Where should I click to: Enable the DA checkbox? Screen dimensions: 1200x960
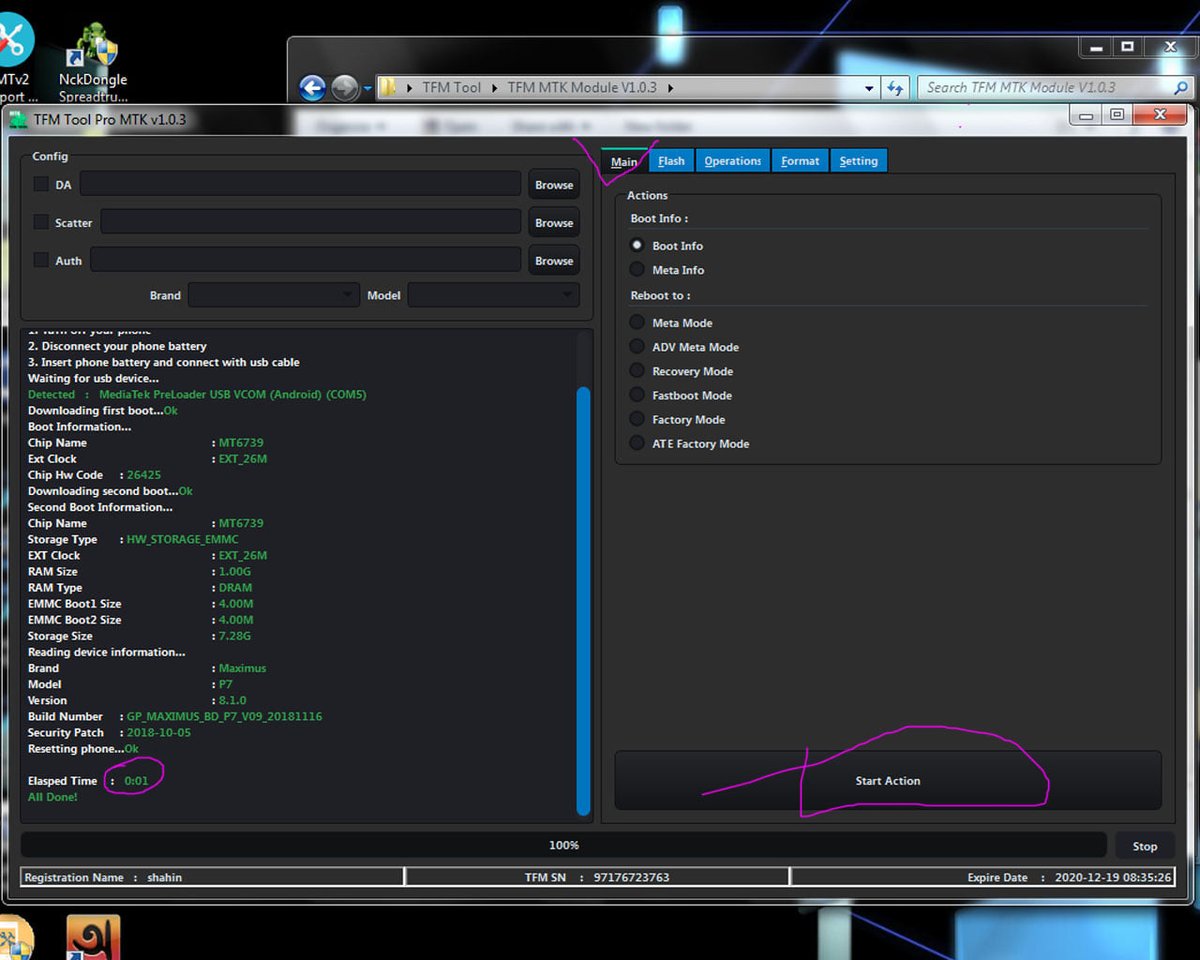[x=41, y=184]
